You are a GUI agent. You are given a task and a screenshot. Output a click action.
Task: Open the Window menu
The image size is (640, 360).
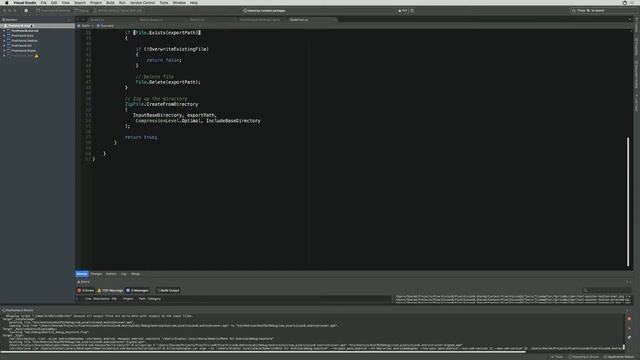[179, 2]
